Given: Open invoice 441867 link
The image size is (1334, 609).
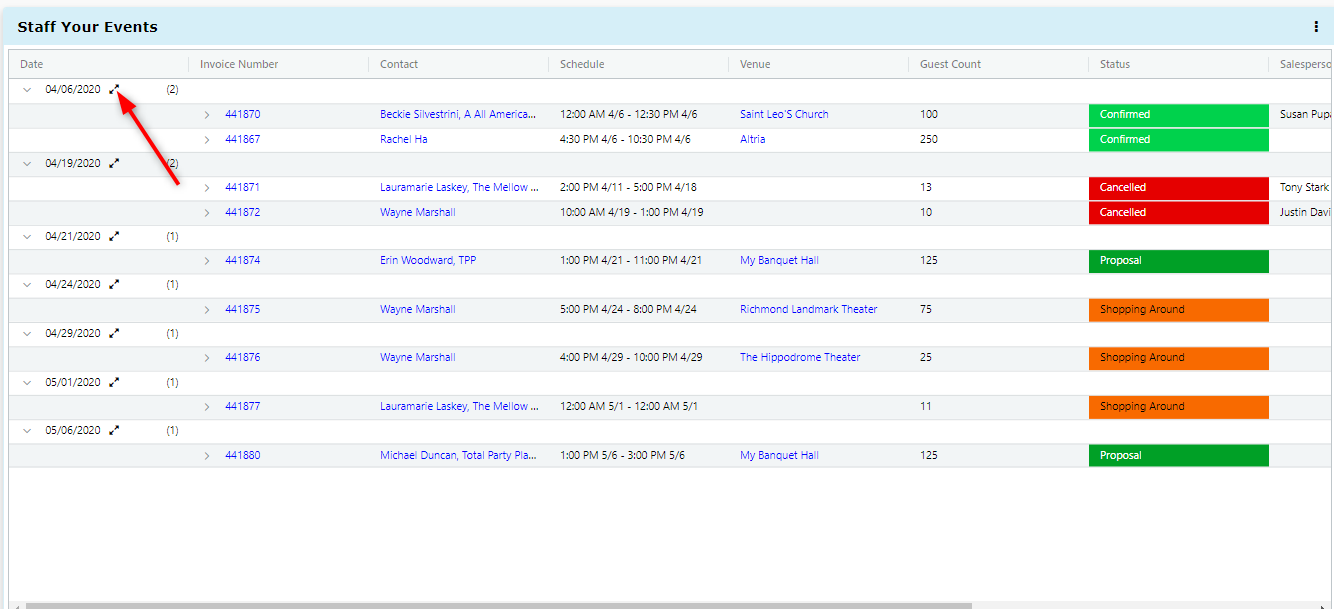Looking at the screenshot, I should [242, 139].
